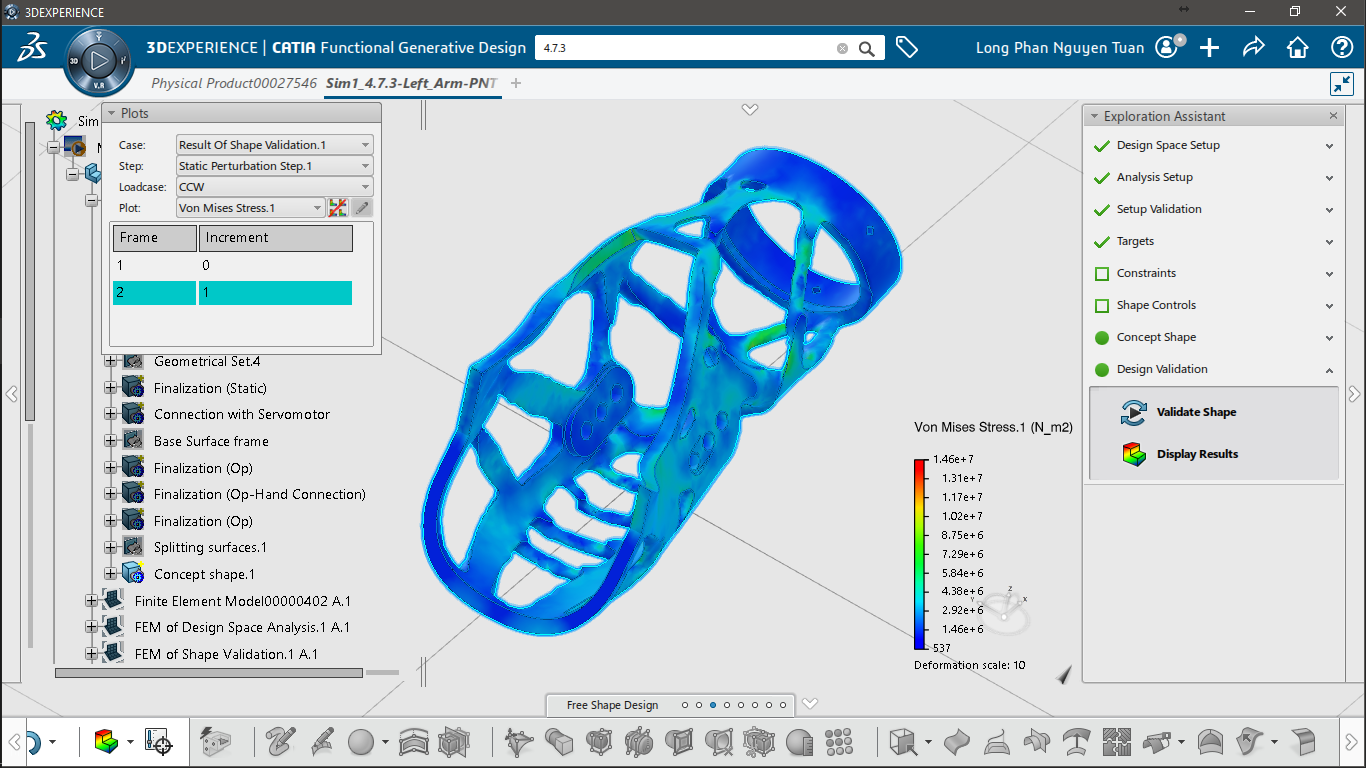Select the sphere primitive tool
Image resolution: width=1366 pixels, height=768 pixels.
361,742
